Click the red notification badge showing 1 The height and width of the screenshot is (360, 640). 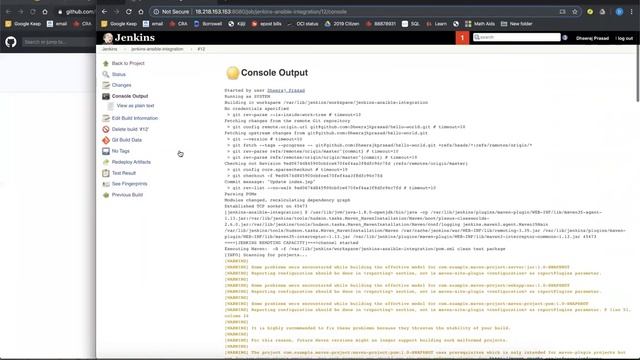pos(462,38)
